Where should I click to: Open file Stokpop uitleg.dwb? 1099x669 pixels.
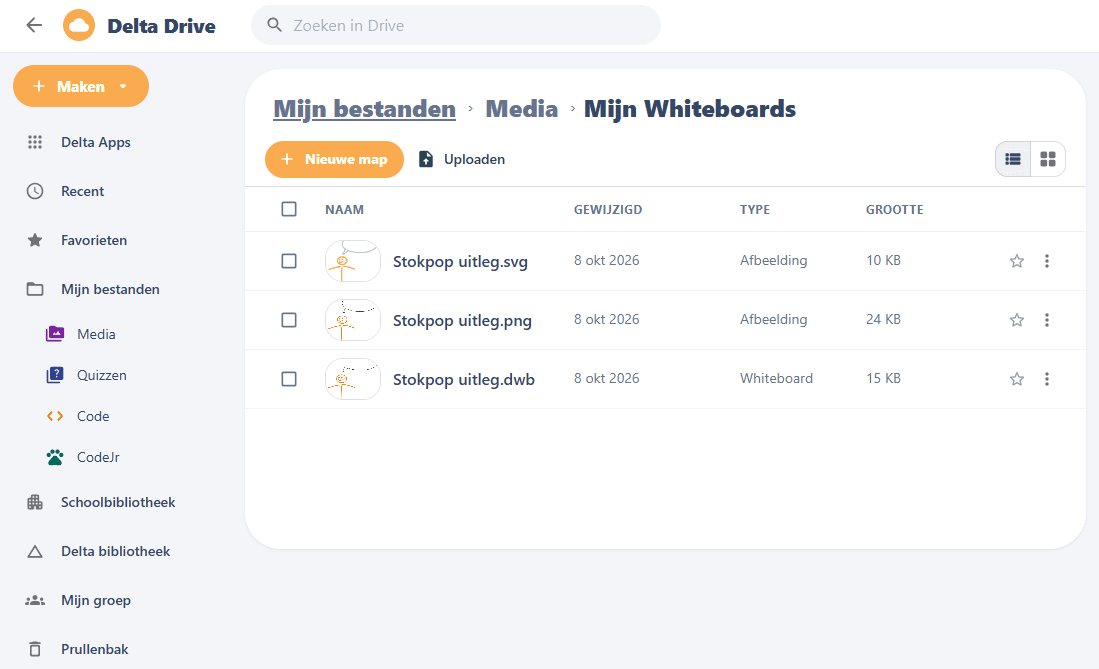[463, 379]
